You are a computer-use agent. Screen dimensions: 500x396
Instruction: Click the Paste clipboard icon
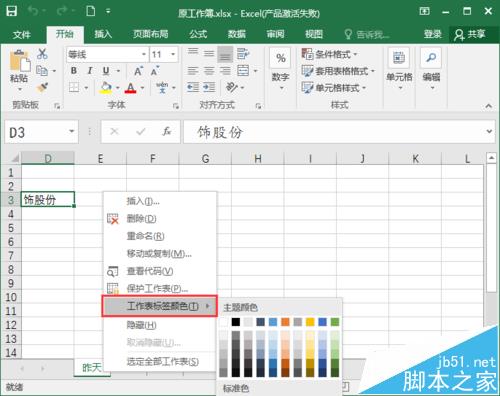pos(20,60)
